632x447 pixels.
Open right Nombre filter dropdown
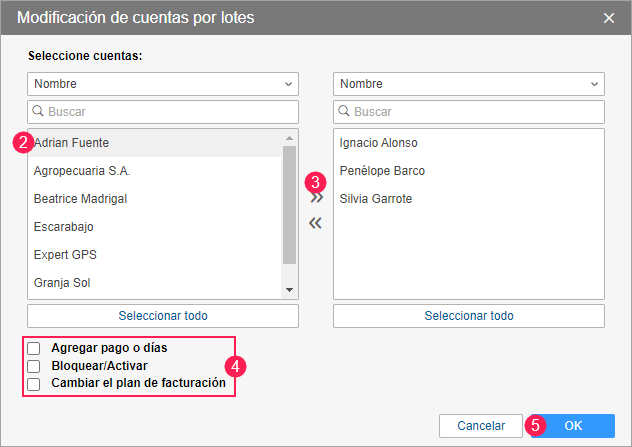pyautogui.click(x=468, y=84)
